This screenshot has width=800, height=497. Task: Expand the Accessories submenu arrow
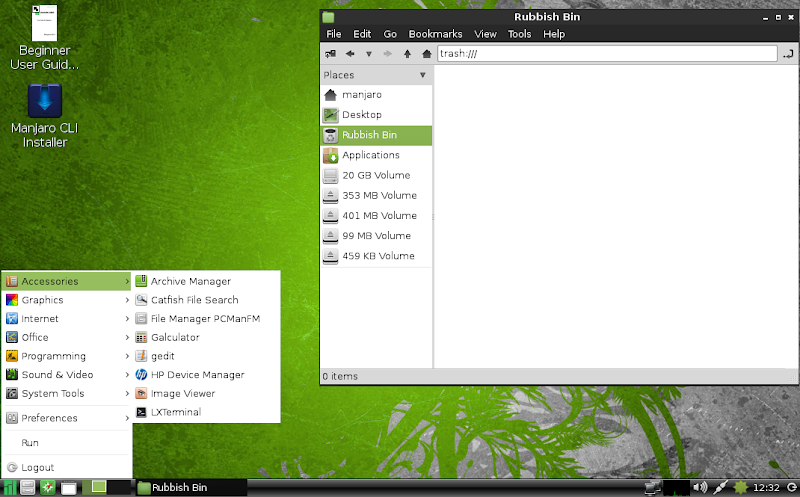(127, 281)
